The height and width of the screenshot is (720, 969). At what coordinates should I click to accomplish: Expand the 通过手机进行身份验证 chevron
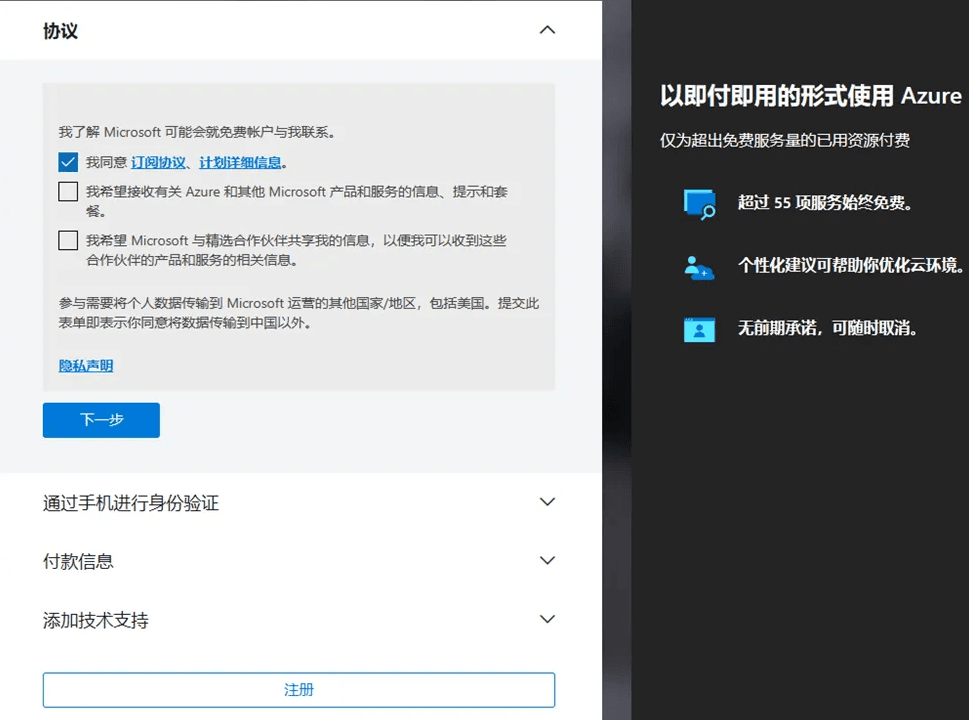coord(547,502)
